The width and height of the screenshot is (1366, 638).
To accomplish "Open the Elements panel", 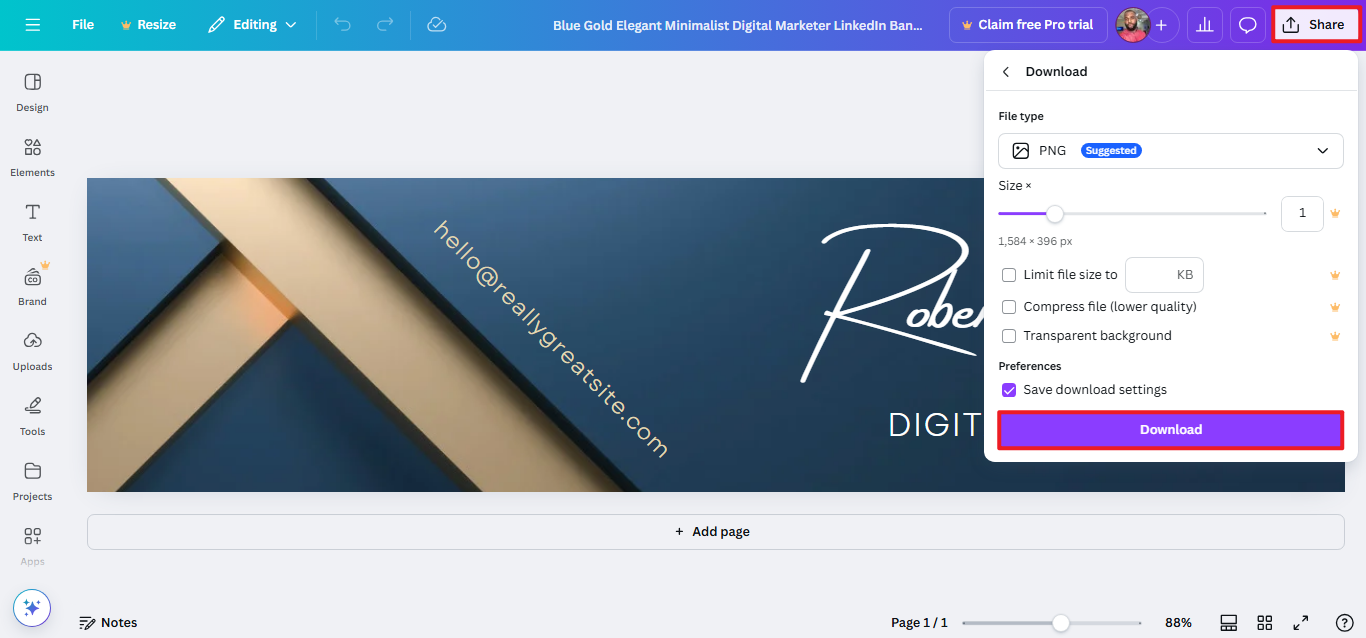I will tap(31, 158).
